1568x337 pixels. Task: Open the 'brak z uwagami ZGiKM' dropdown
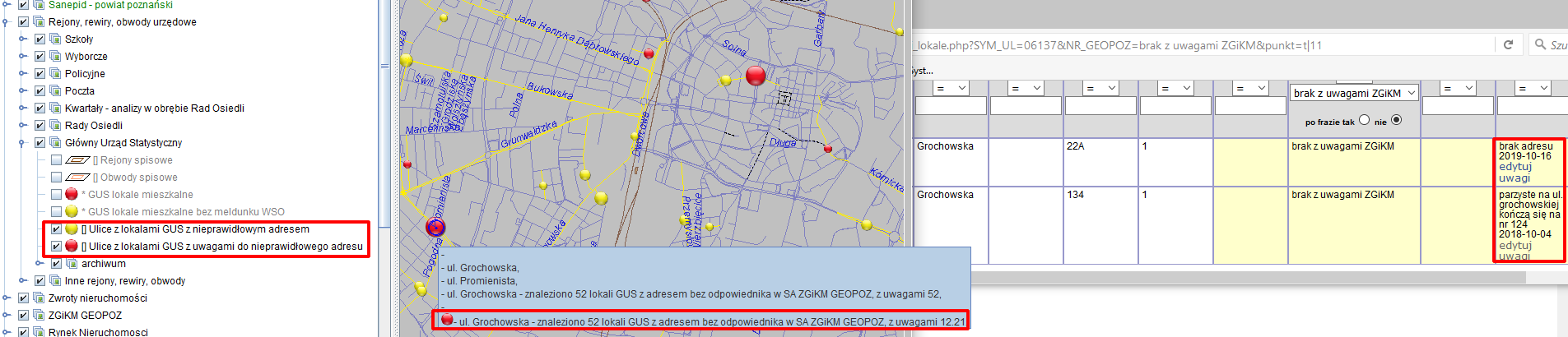coord(1354,93)
